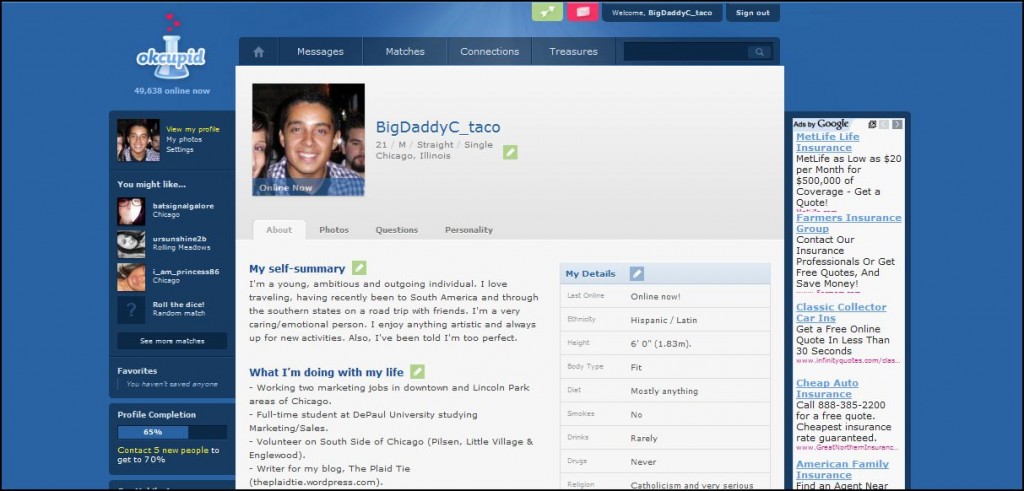
Task: Click the 6' 0" (1.83m) height value
Action: point(661,343)
